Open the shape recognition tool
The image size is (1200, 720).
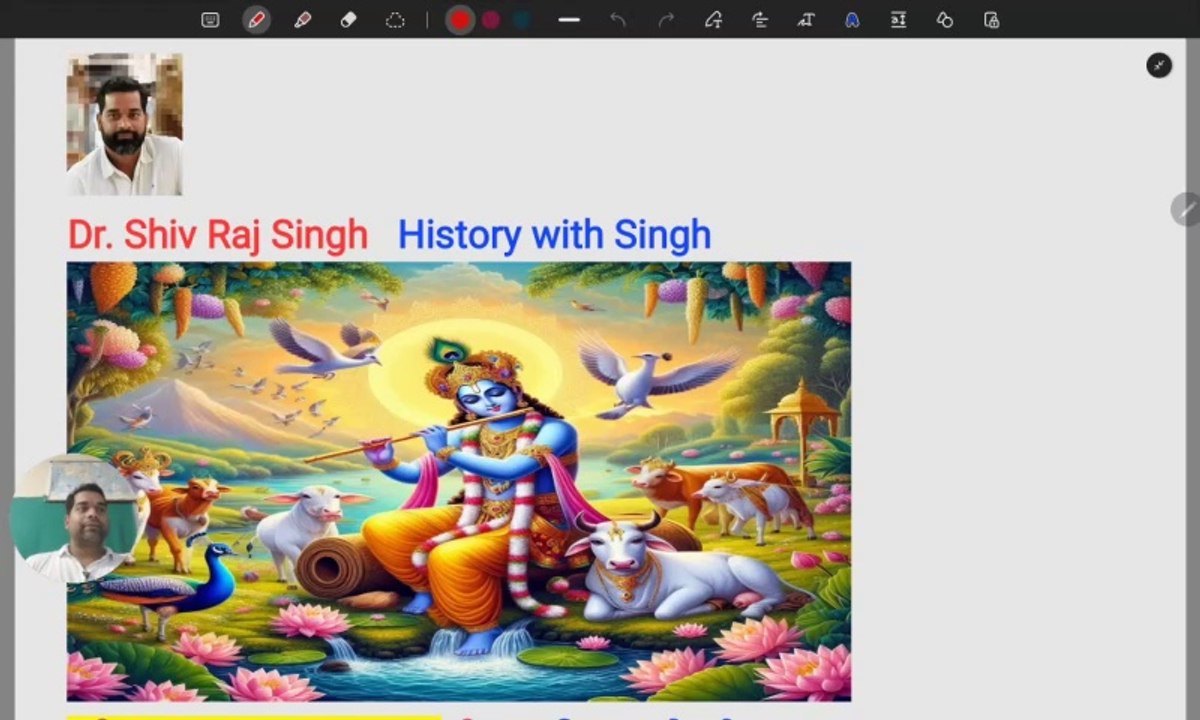click(713, 19)
